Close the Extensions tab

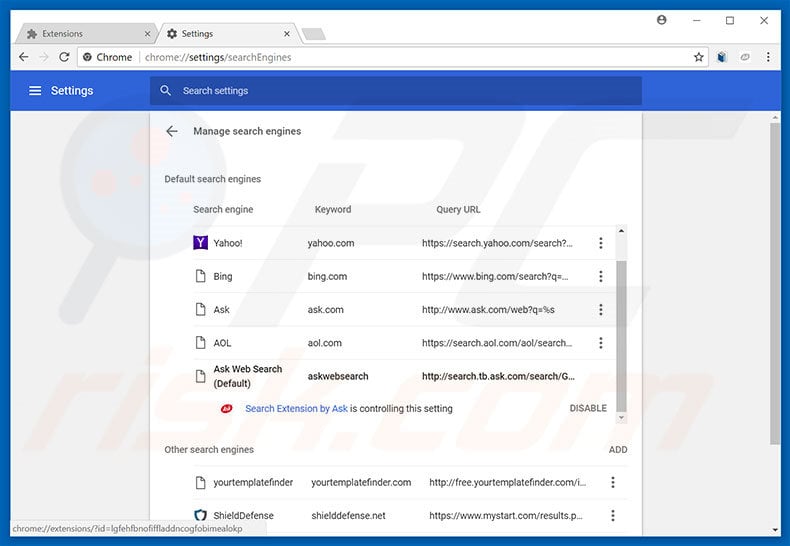pos(147,34)
